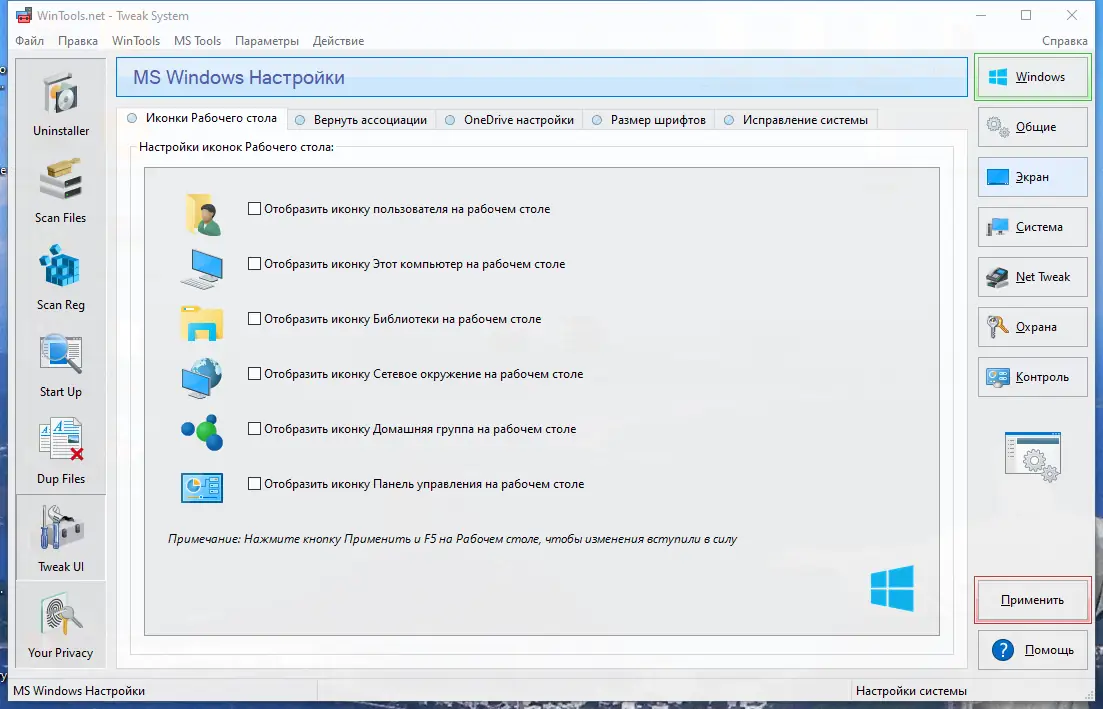
Task: Open the Действие menu
Action: click(x=338, y=41)
